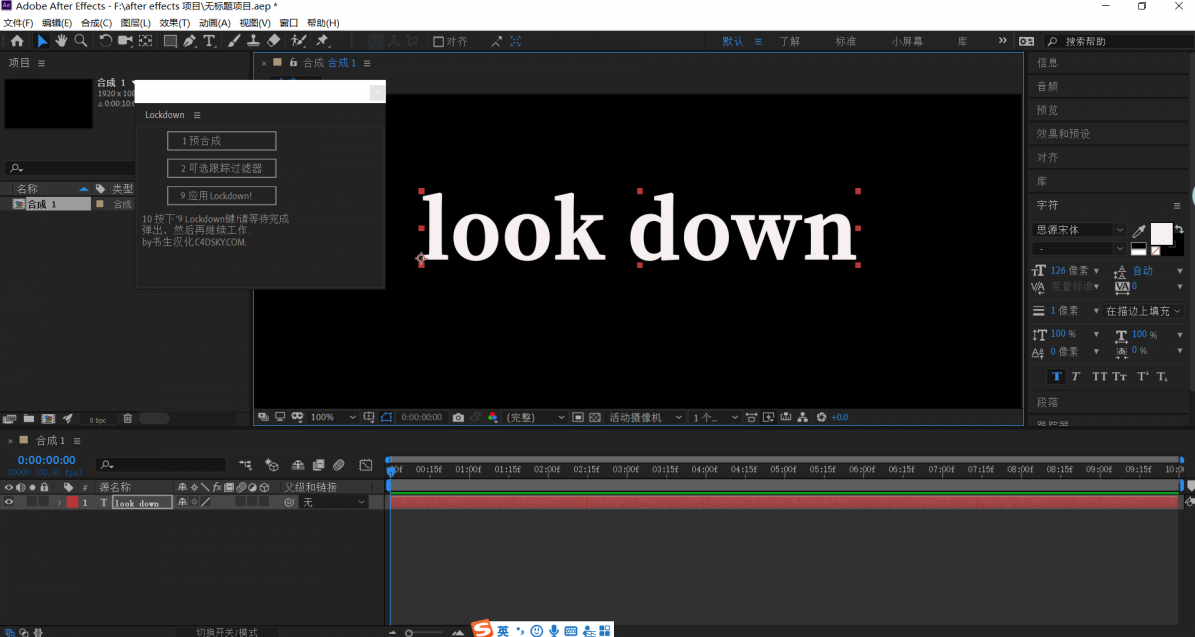Click the timeline zoom slider handle
This screenshot has height=637, width=1195.
click(409, 633)
